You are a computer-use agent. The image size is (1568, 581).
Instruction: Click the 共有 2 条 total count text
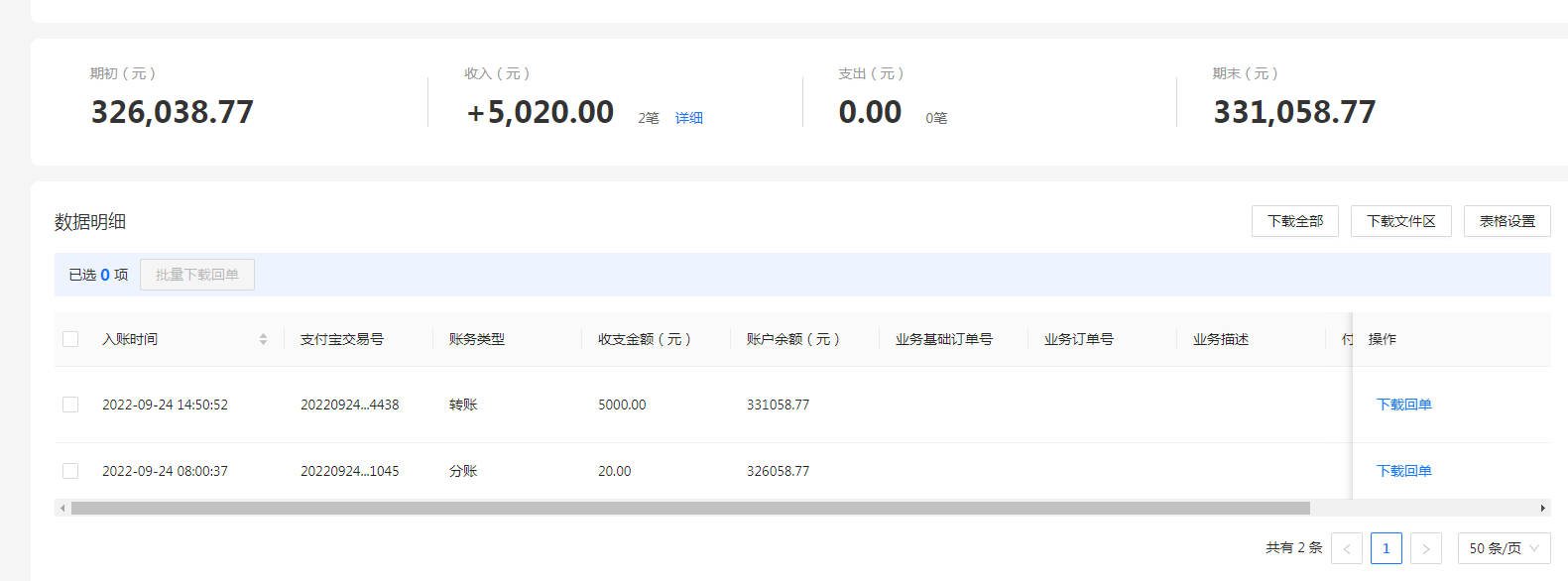click(x=1294, y=547)
